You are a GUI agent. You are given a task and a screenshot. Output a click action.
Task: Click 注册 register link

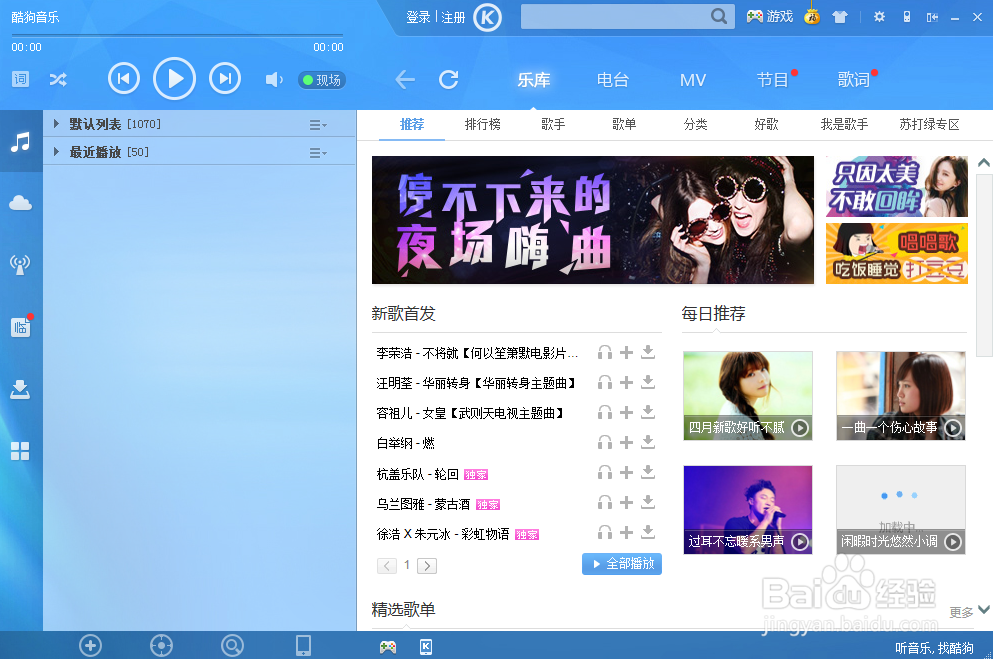pyautogui.click(x=453, y=17)
